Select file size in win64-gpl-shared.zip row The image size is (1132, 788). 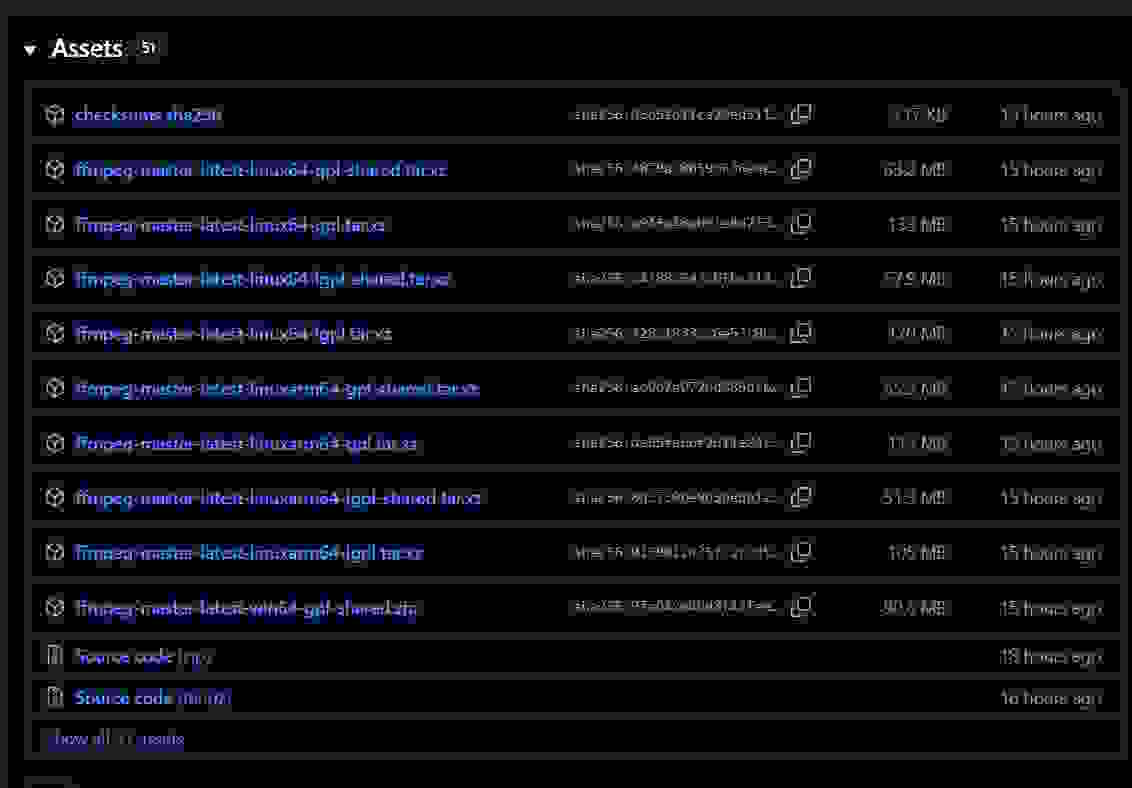point(914,608)
